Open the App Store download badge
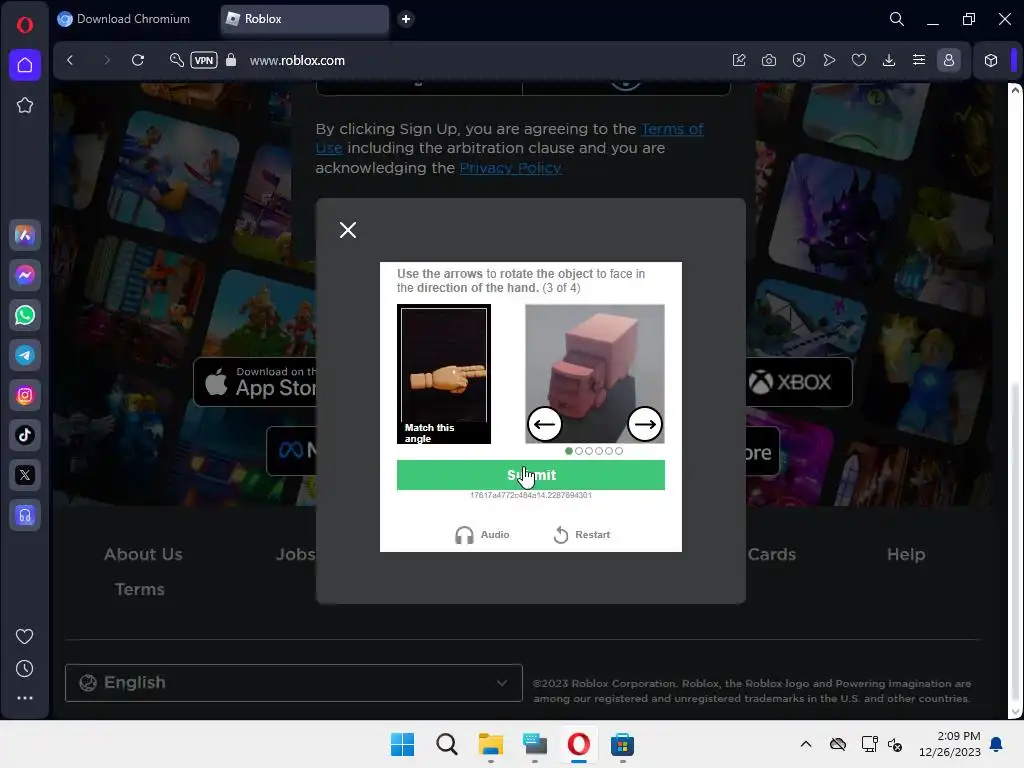 [x=255, y=382]
